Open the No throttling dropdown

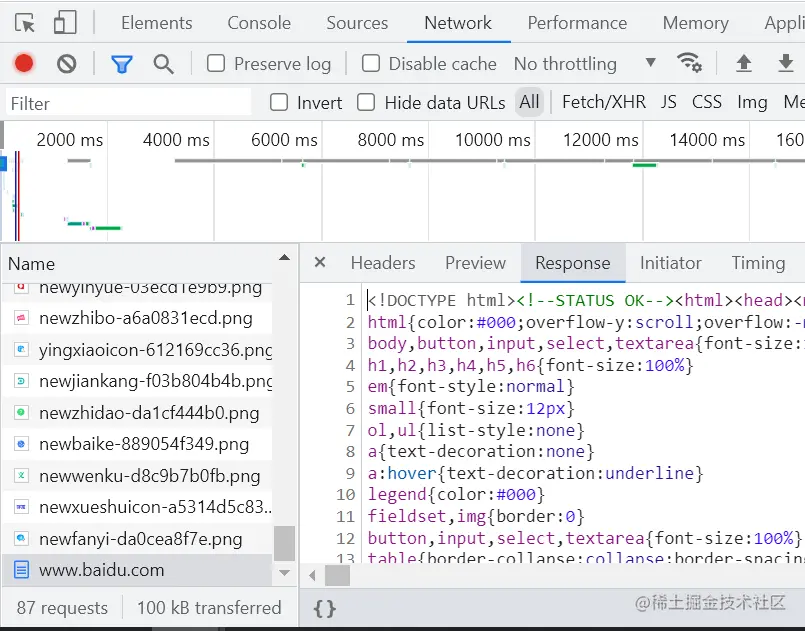585,64
